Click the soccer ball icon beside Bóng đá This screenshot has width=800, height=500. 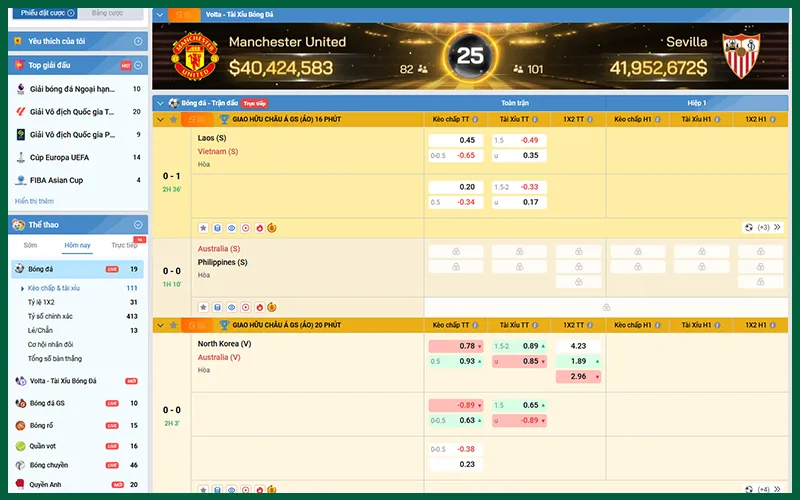[x=19, y=268]
